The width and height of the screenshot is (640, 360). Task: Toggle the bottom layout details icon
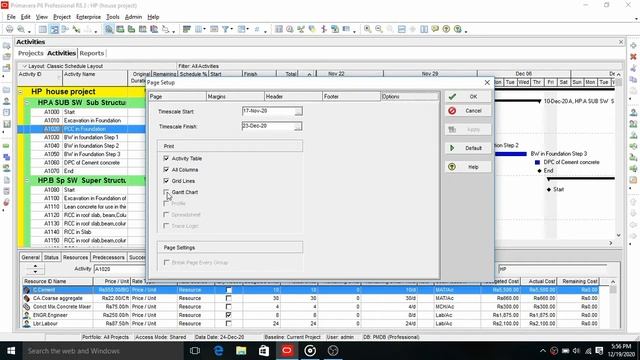(109, 29)
